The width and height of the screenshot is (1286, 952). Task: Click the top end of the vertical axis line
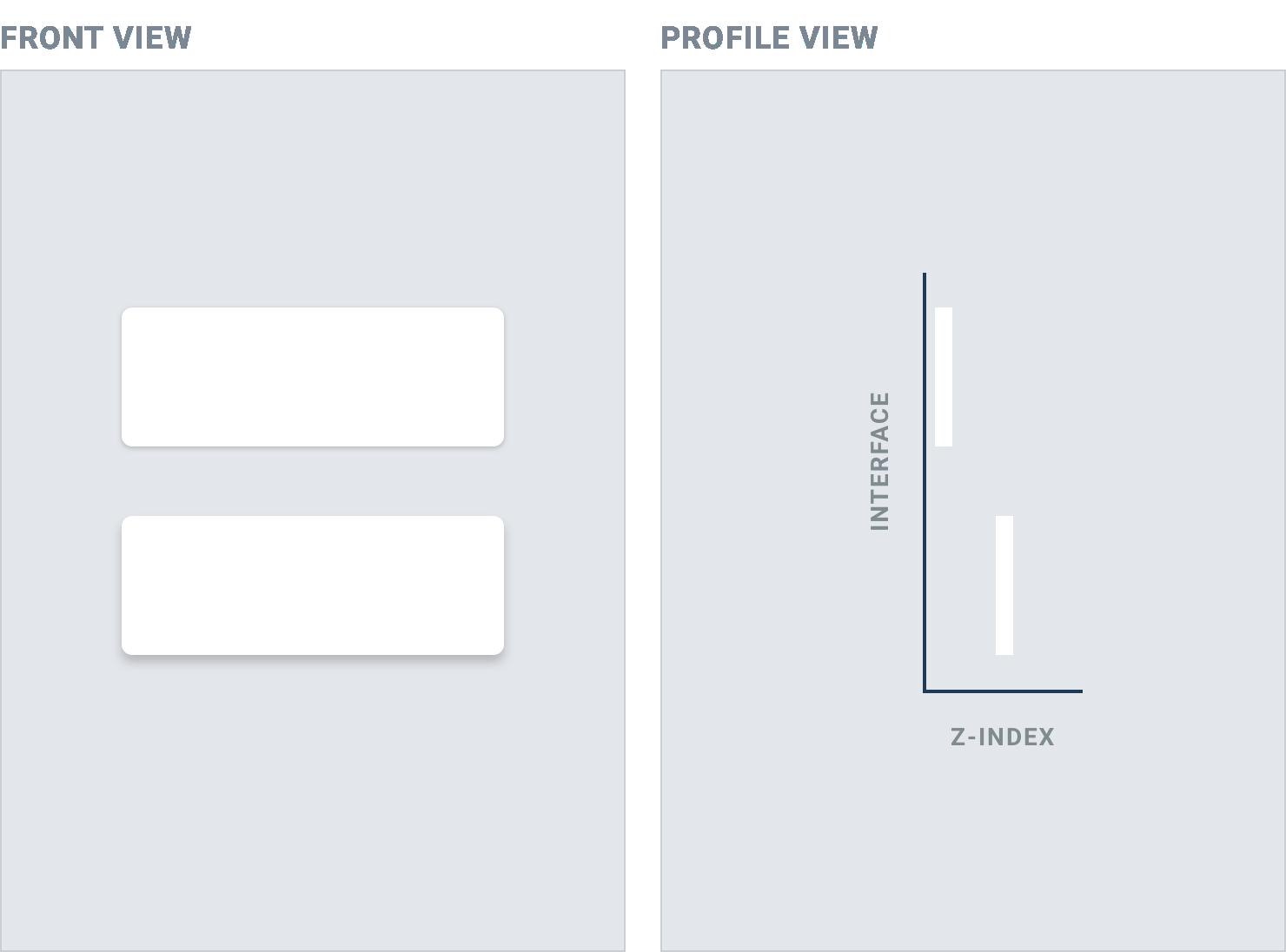[925, 275]
